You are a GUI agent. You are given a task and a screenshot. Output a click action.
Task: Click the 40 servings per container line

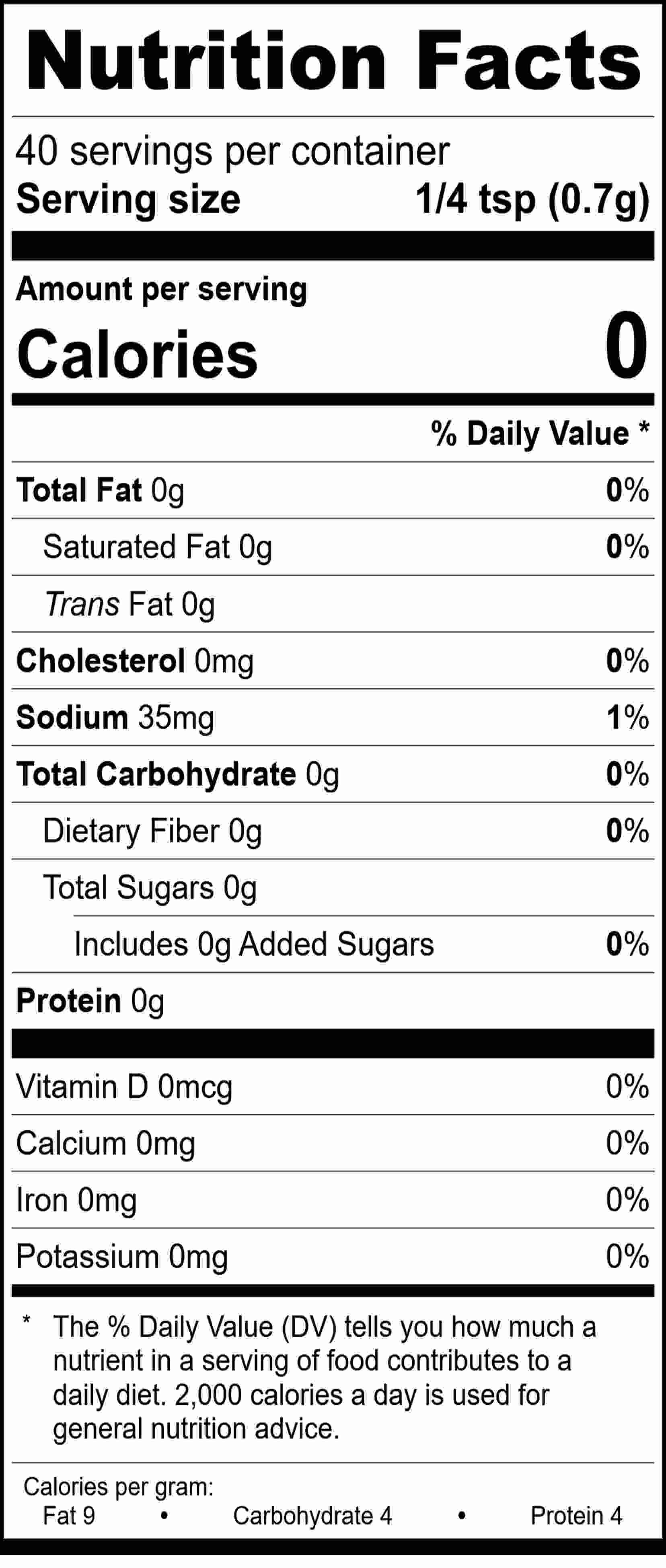pyautogui.click(x=232, y=152)
